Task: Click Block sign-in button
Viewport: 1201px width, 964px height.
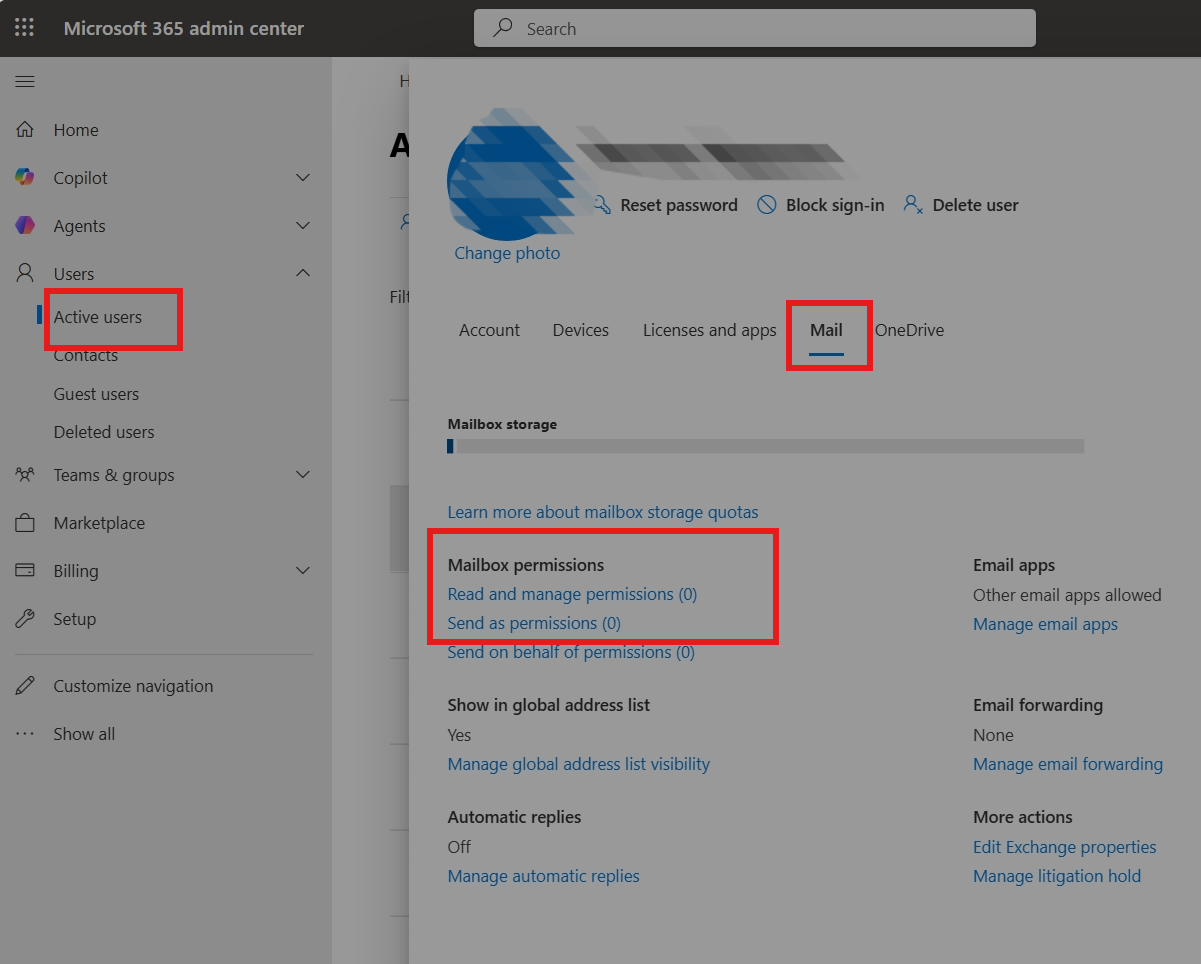Action: pyautogui.click(x=821, y=205)
